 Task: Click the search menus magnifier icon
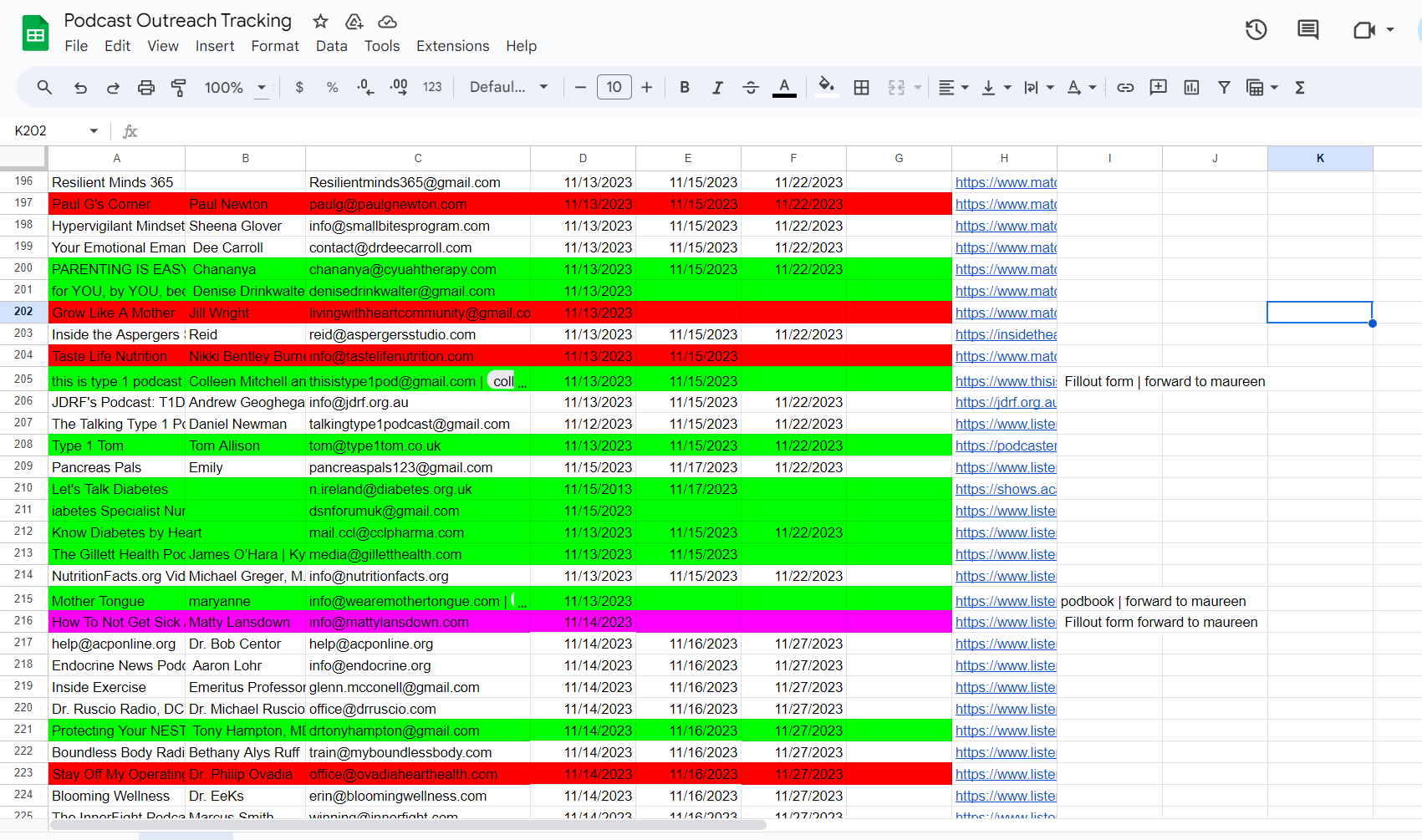tap(44, 87)
